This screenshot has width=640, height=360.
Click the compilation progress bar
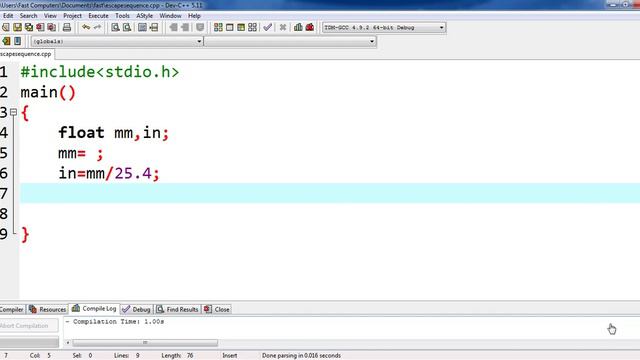pos(29,342)
